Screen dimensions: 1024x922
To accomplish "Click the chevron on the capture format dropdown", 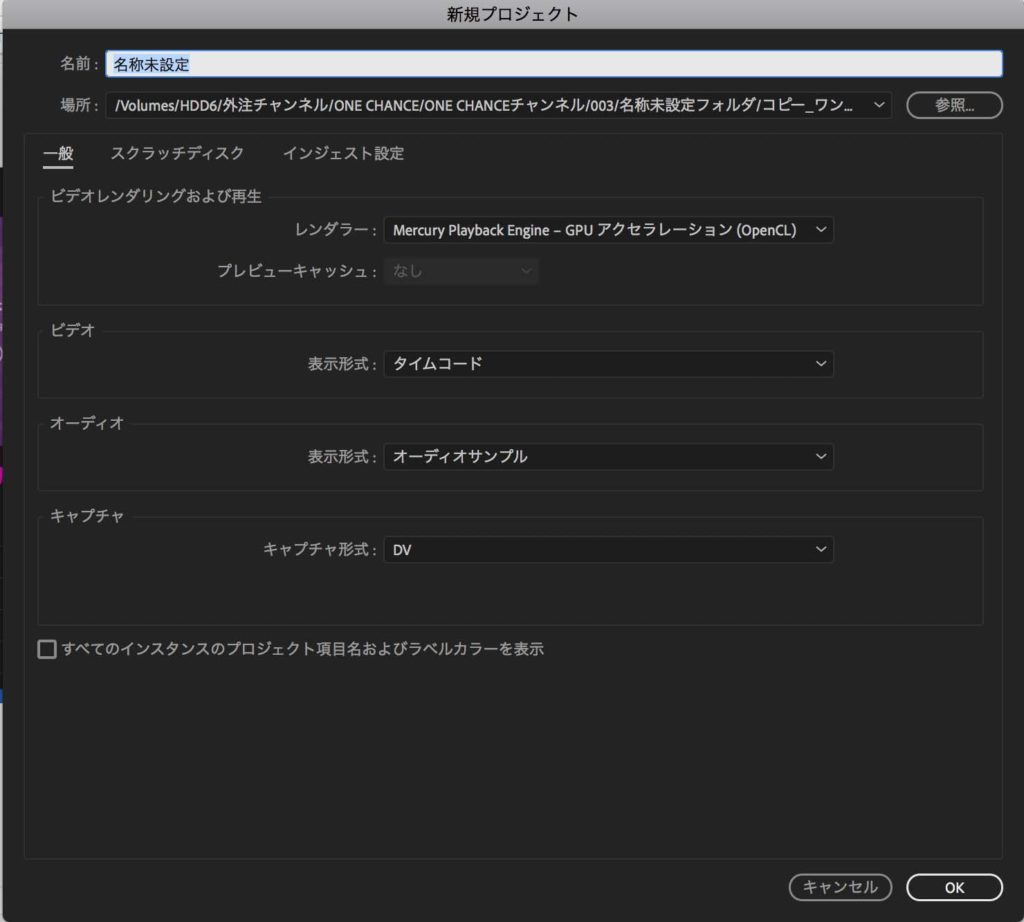I will pos(820,549).
